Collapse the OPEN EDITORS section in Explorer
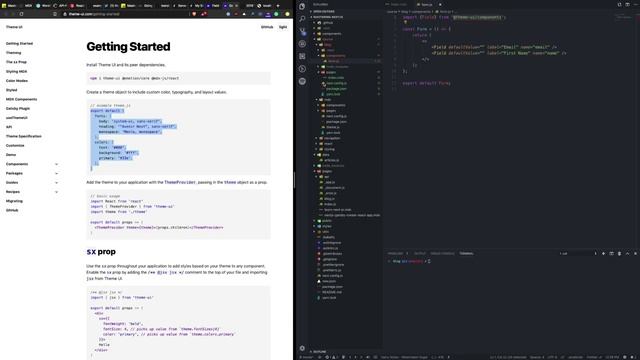The height and width of the screenshot is (360, 640). (324, 11)
